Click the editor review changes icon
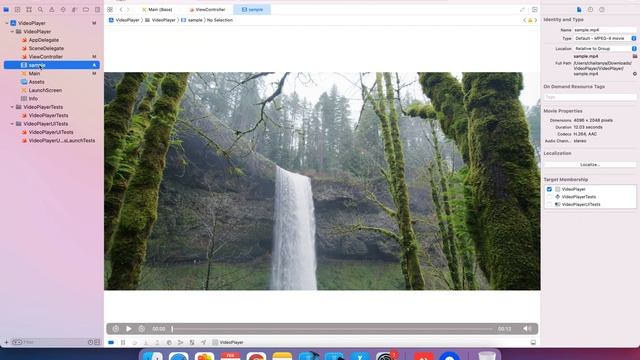The width and height of the screenshot is (640, 360). coord(522,9)
